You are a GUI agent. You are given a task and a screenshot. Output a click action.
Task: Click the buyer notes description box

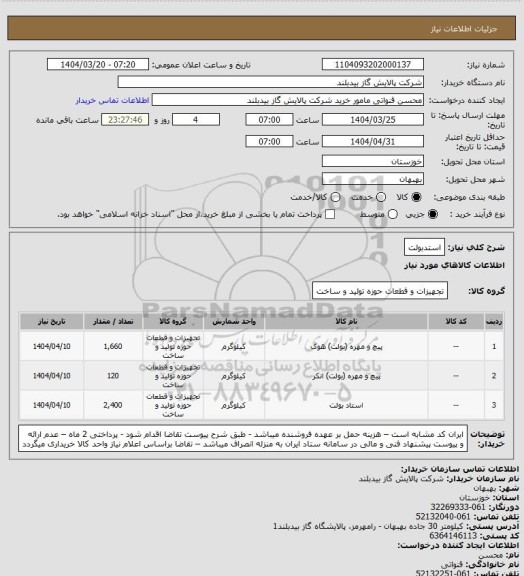click(243, 439)
